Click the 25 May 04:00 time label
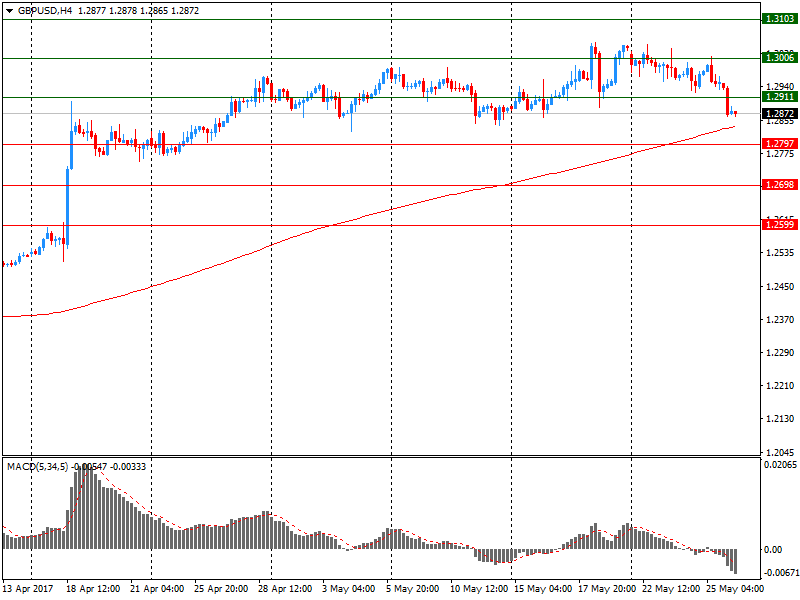Viewport: 800px width, 600px height. click(735, 588)
